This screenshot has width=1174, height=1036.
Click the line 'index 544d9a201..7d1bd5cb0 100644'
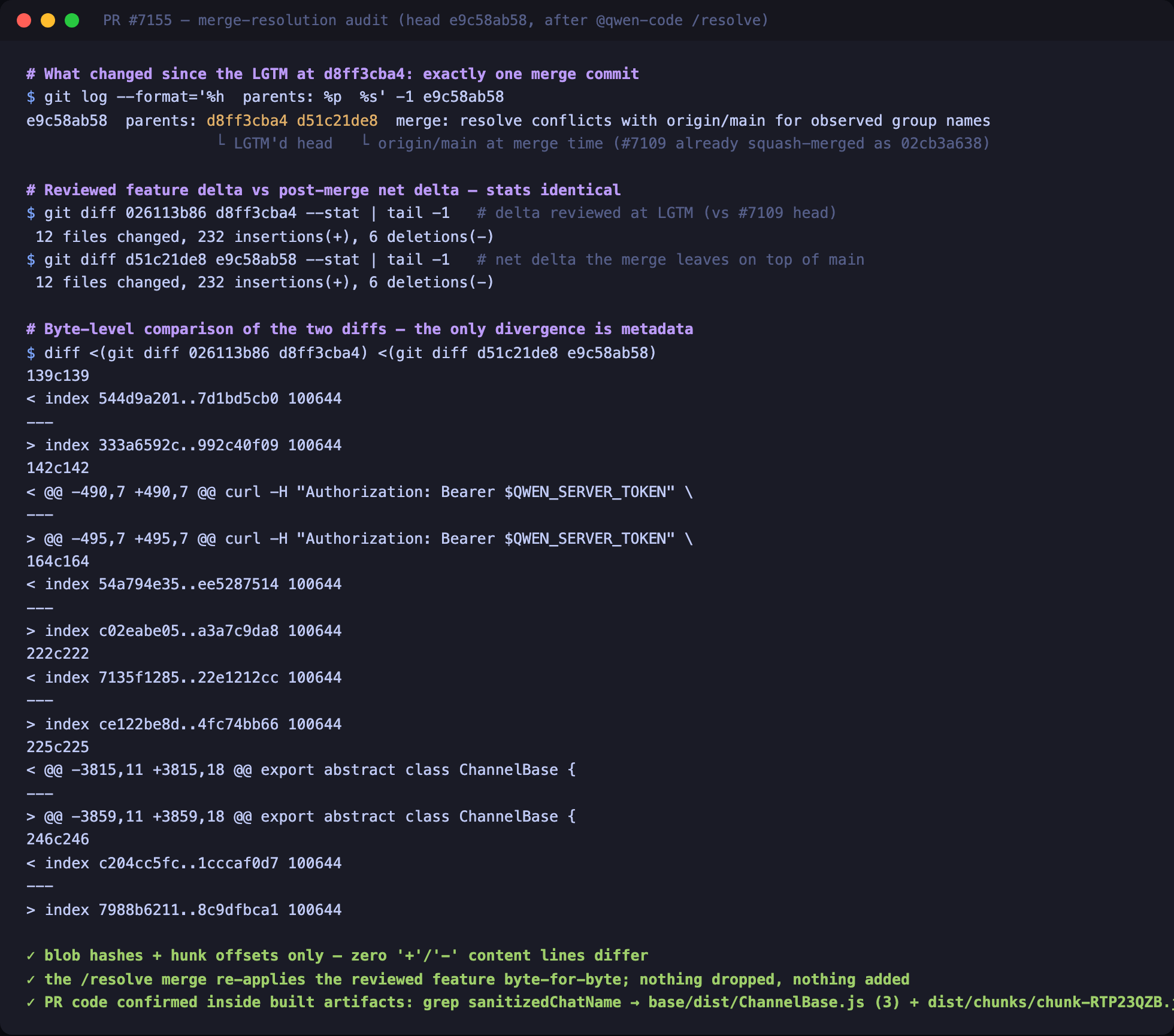(184, 399)
